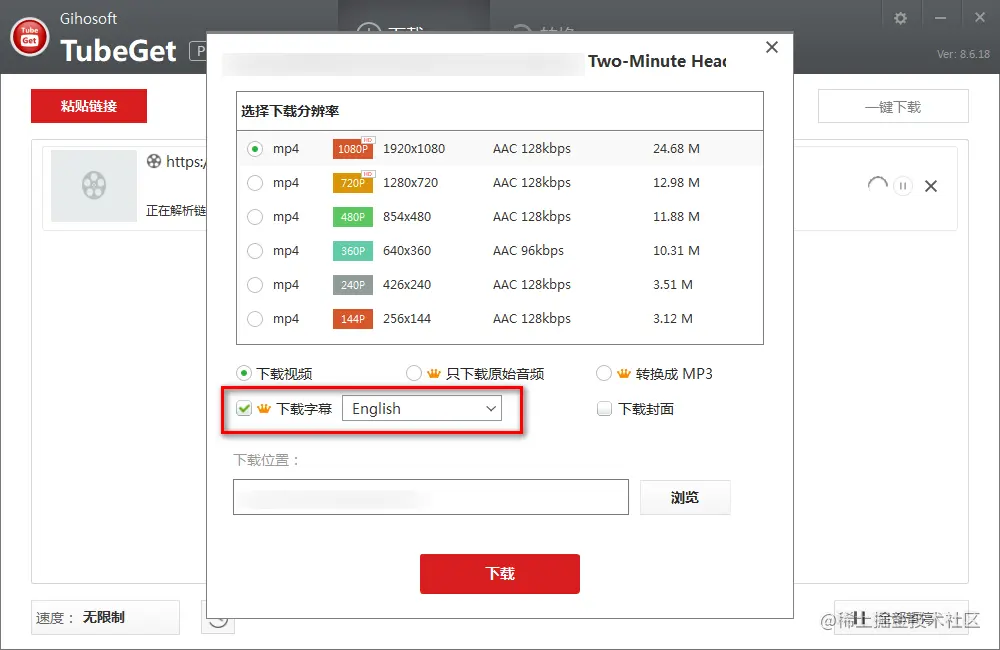The width and height of the screenshot is (1000, 650).
Task: Click the 720P HD quality badge
Action: tap(353, 182)
